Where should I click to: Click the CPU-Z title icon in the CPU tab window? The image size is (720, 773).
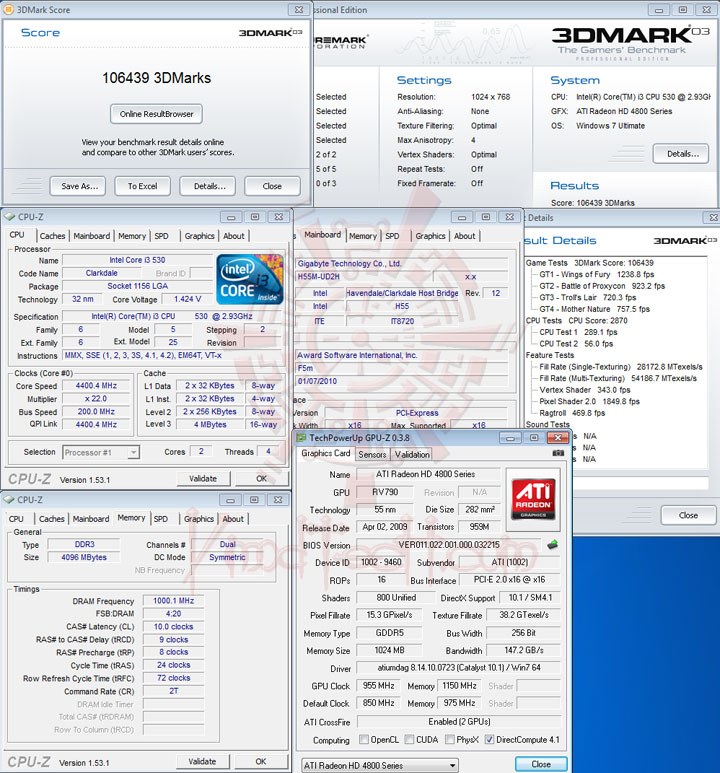point(9,217)
